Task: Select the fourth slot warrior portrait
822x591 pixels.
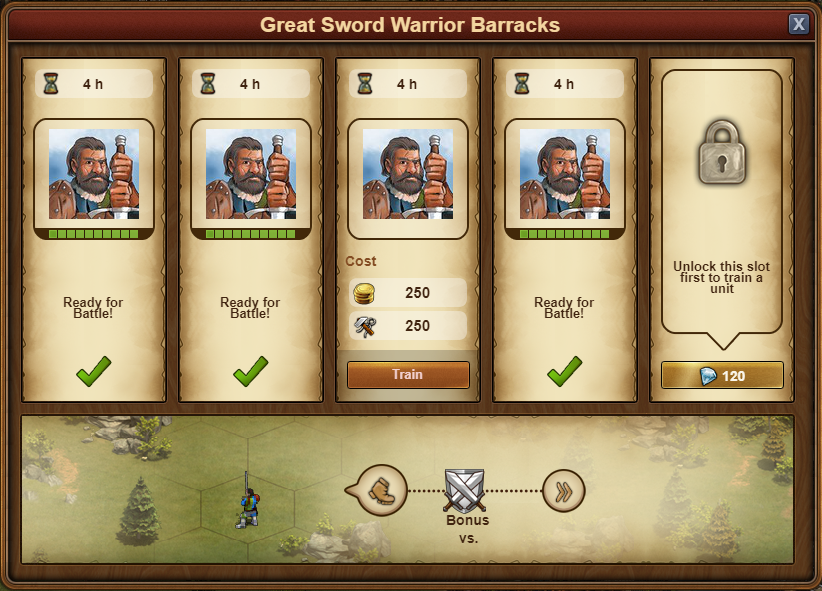Action: click(565, 174)
